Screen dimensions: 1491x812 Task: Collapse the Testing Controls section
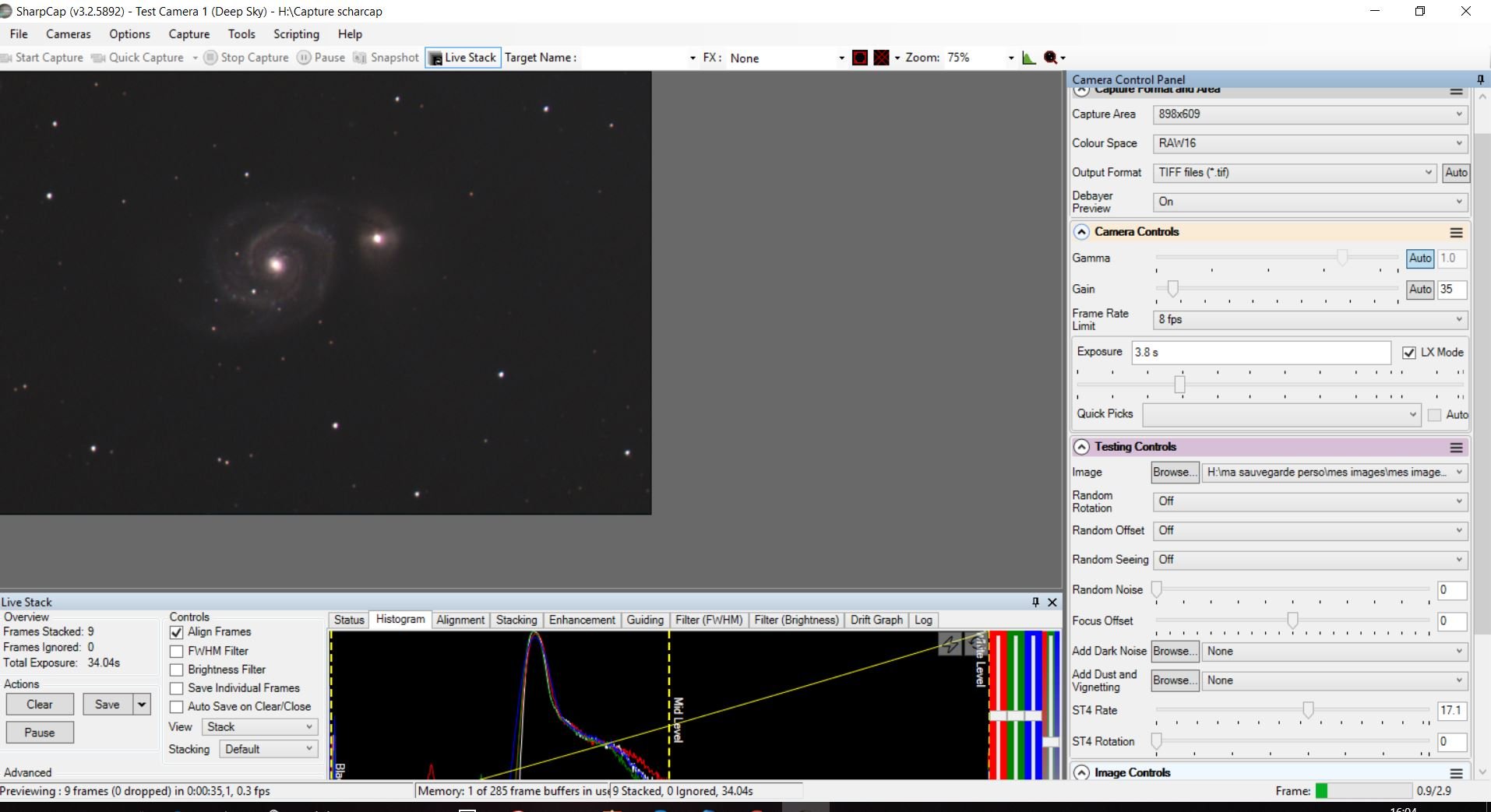(1081, 447)
